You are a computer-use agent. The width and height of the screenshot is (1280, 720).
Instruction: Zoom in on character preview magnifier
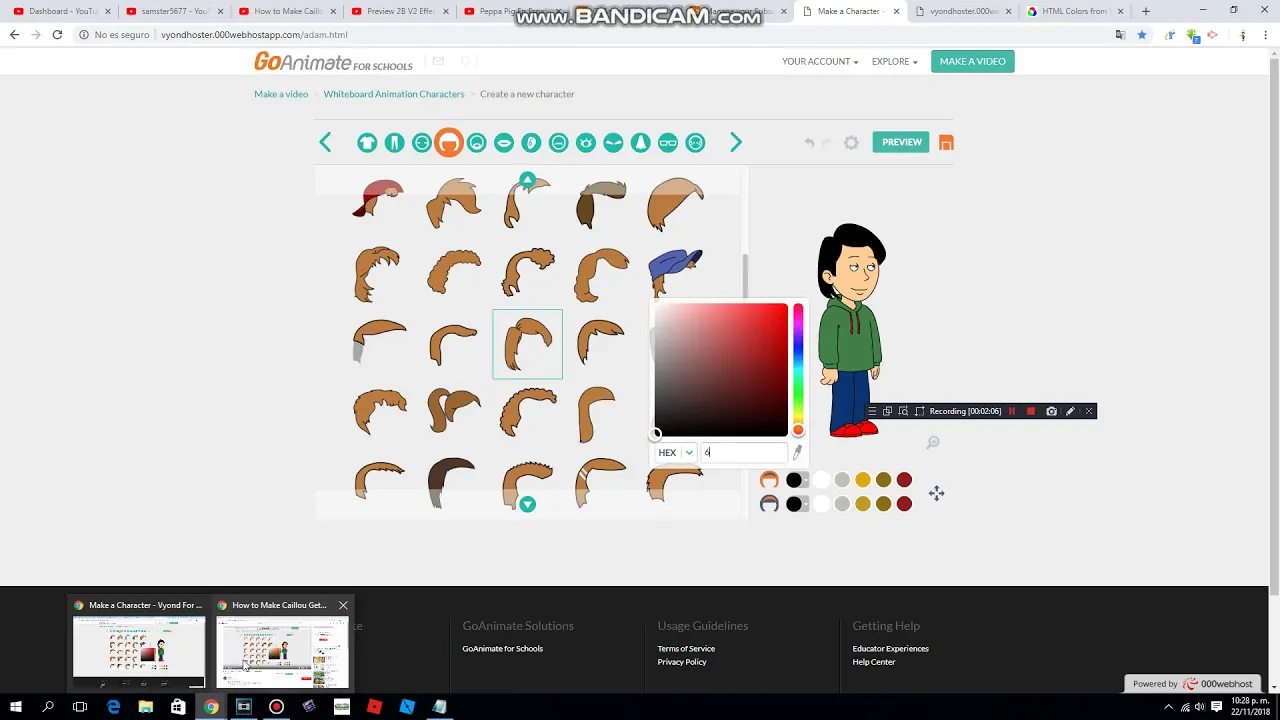933,442
